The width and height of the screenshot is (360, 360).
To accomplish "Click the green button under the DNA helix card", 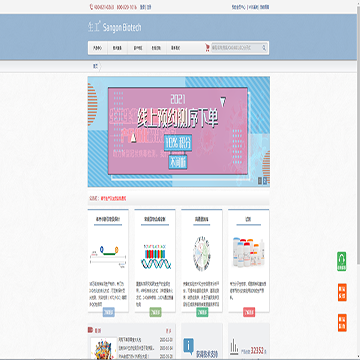I will [x=155, y=312].
